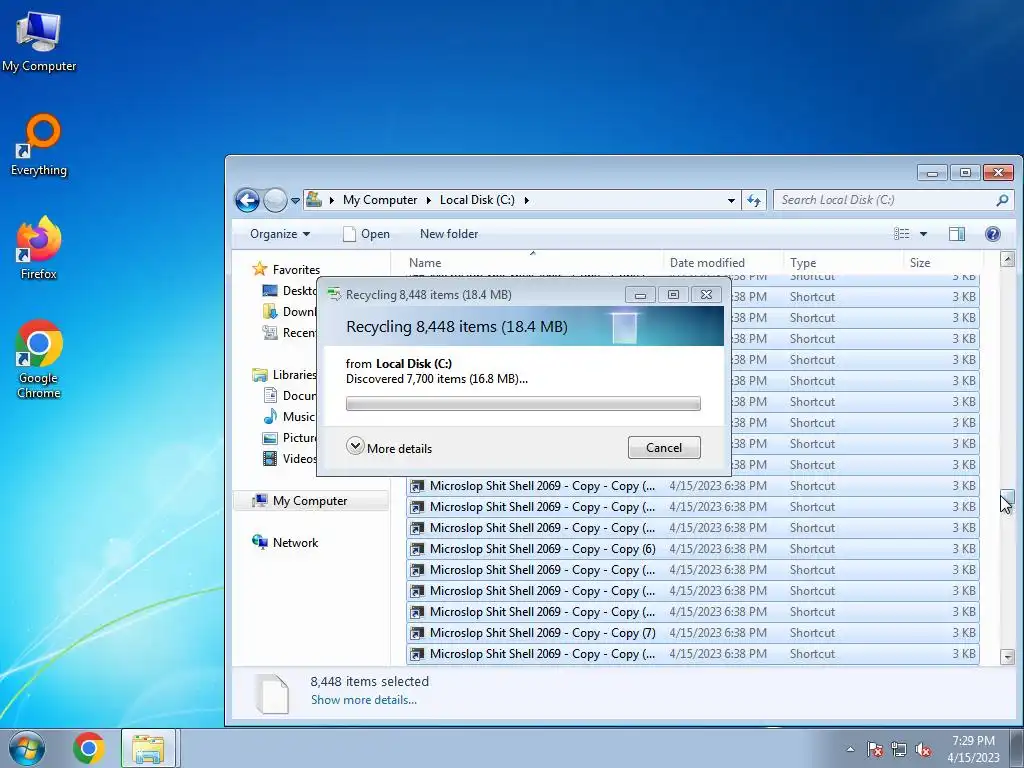Open the view options dropdown arrow
The width and height of the screenshot is (1024, 768).
[x=923, y=234]
